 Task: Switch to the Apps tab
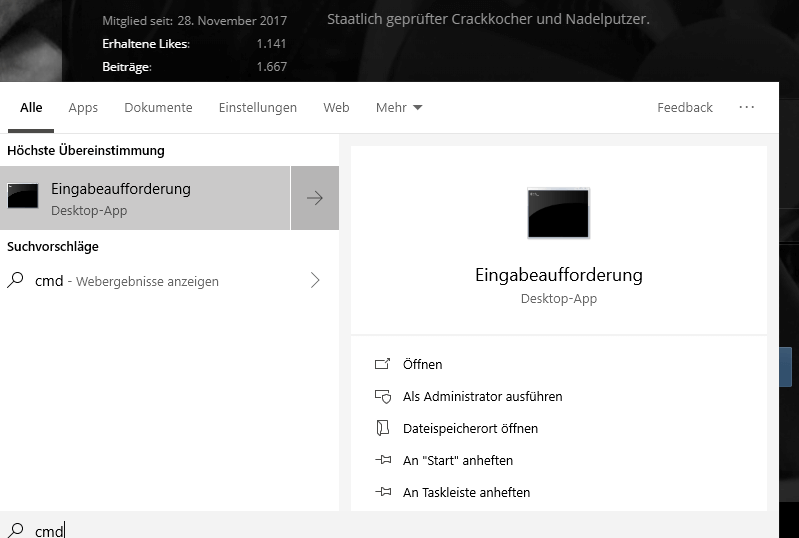(x=83, y=107)
